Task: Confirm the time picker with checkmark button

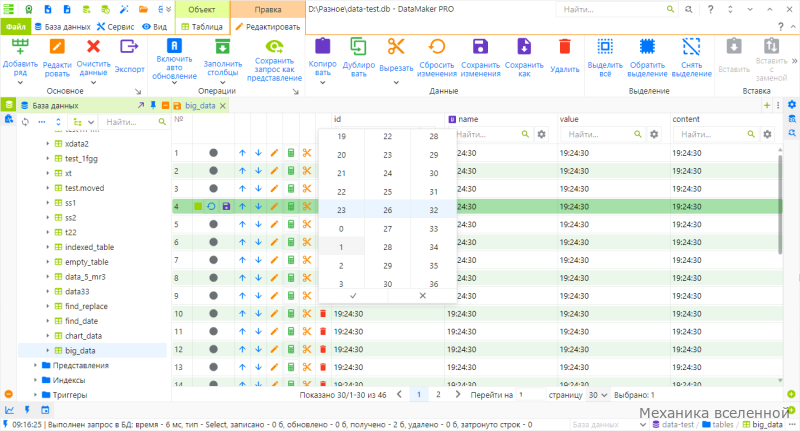Action: point(353,296)
